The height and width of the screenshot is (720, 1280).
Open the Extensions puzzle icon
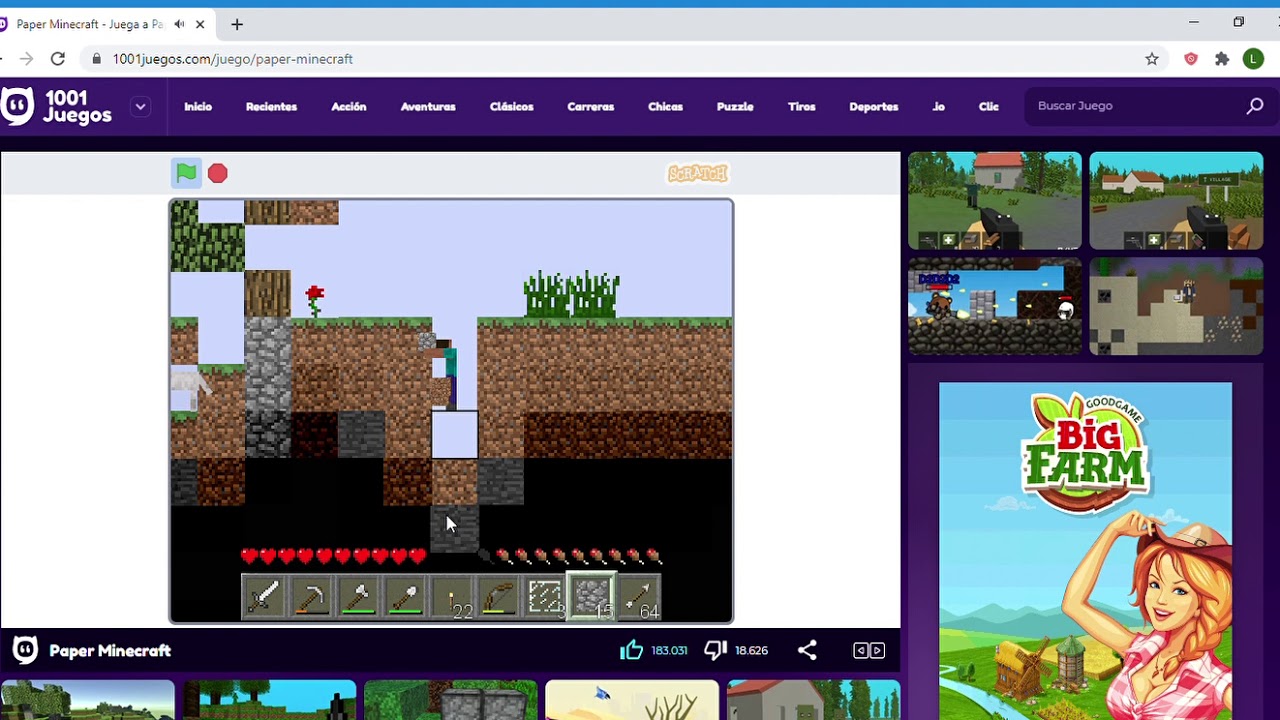tap(1222, 59)
